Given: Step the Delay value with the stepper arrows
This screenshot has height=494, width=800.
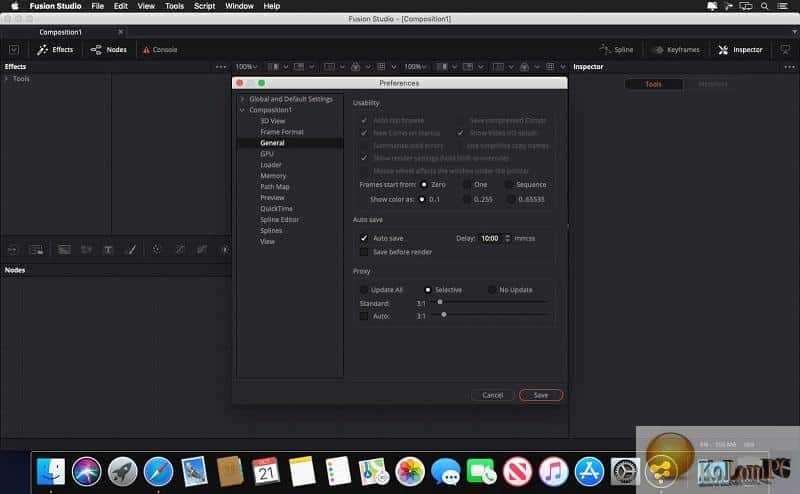Looking at the screenshot, I should point(507,238).
